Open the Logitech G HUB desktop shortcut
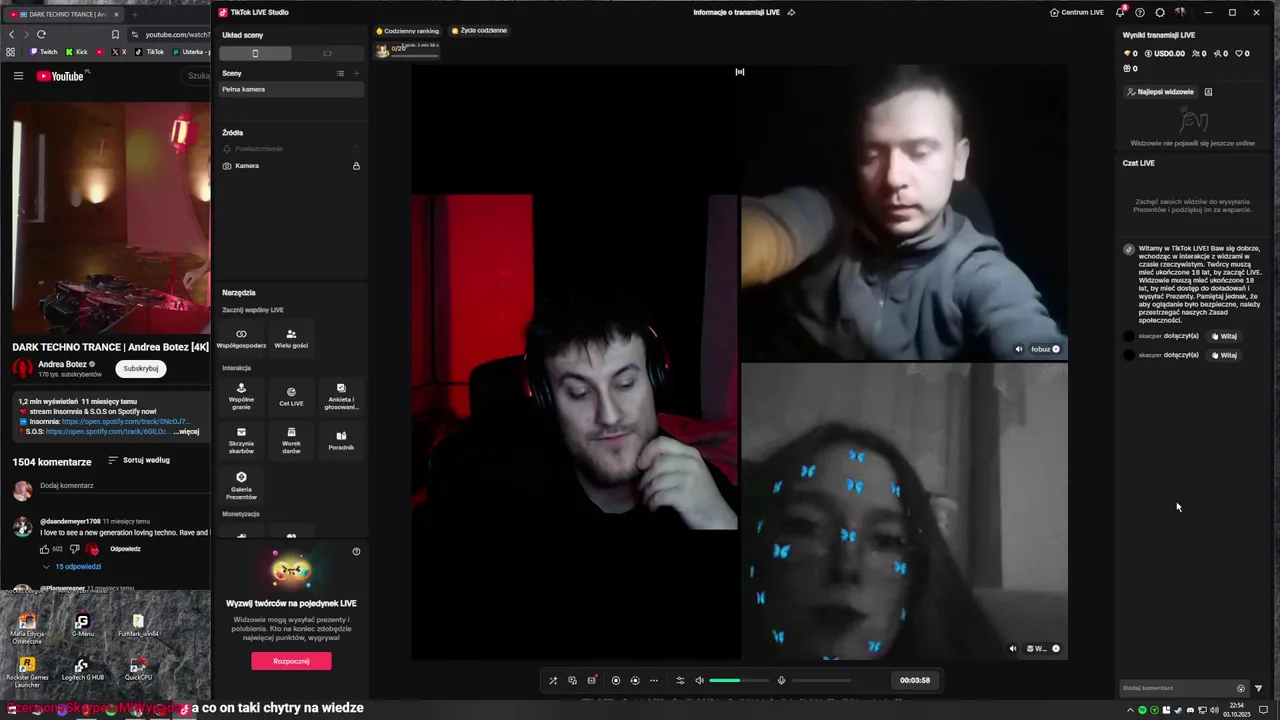The width and height of the screenshot is (1280, 720). click(82, 668)
